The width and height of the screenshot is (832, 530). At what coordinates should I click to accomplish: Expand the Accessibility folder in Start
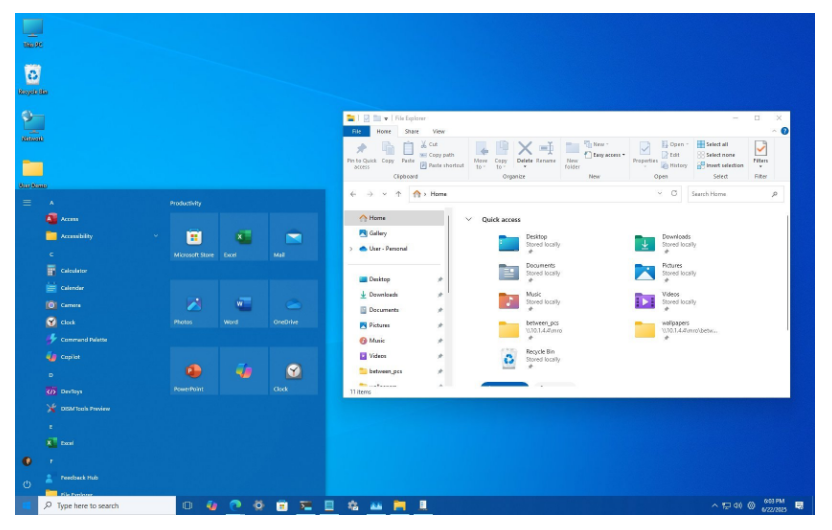155,236
